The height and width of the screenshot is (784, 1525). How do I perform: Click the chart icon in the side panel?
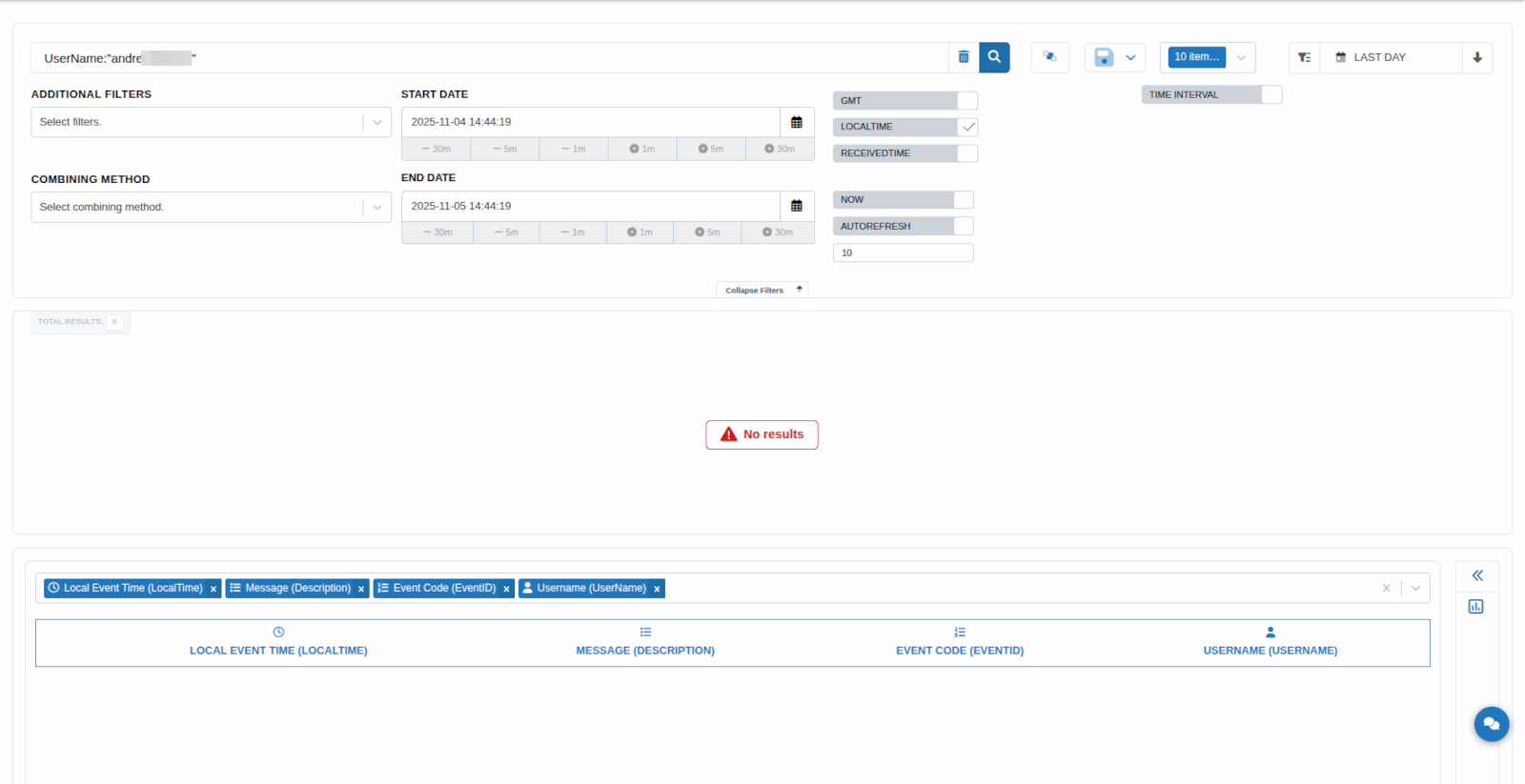click(1476, 607)
